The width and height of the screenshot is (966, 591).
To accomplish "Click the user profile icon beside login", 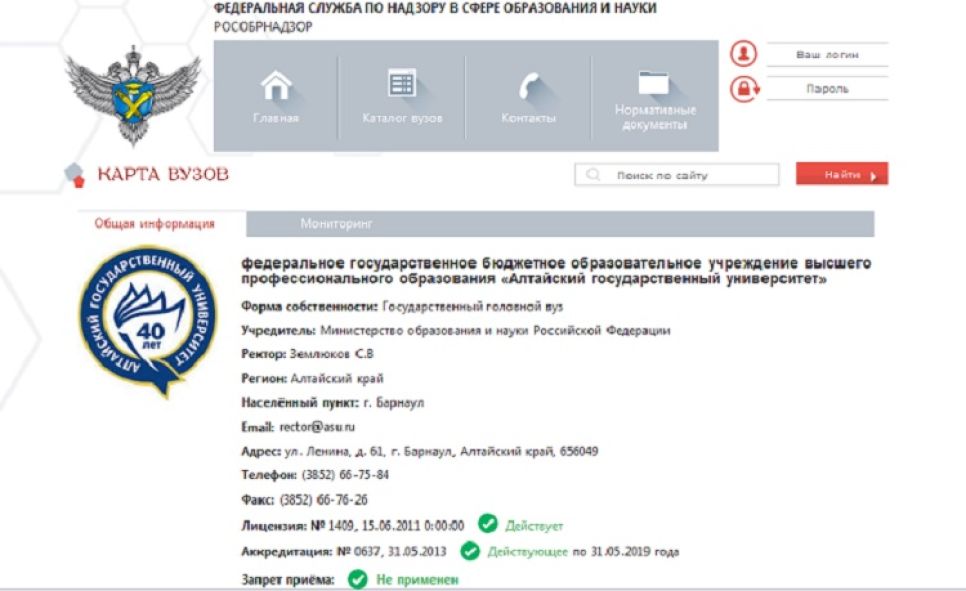I will (744, 54).
